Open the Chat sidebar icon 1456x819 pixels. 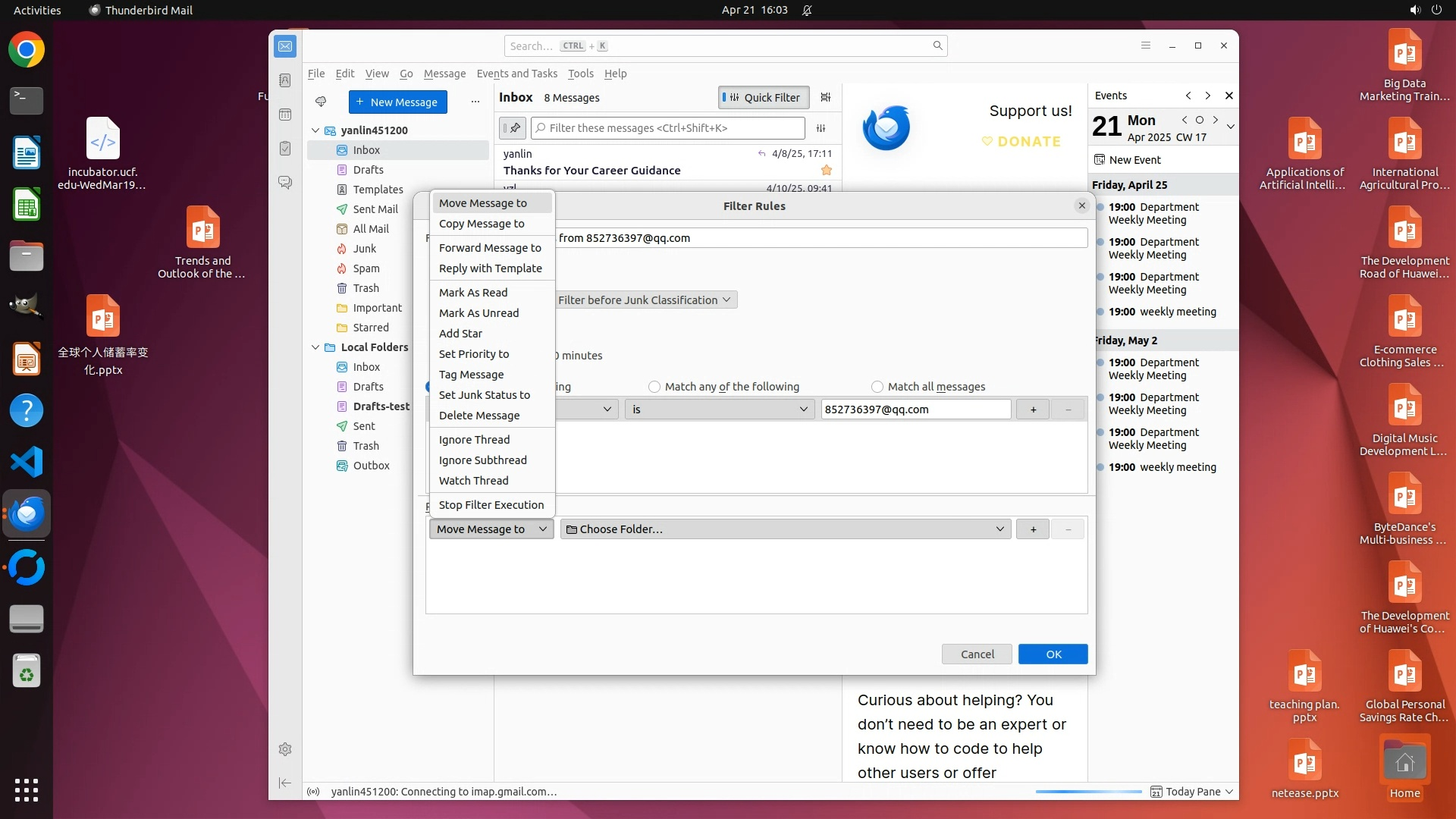(285, 183)
